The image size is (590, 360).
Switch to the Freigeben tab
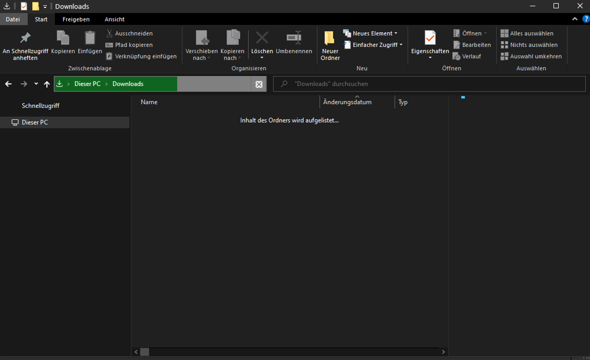pos(76,19)
